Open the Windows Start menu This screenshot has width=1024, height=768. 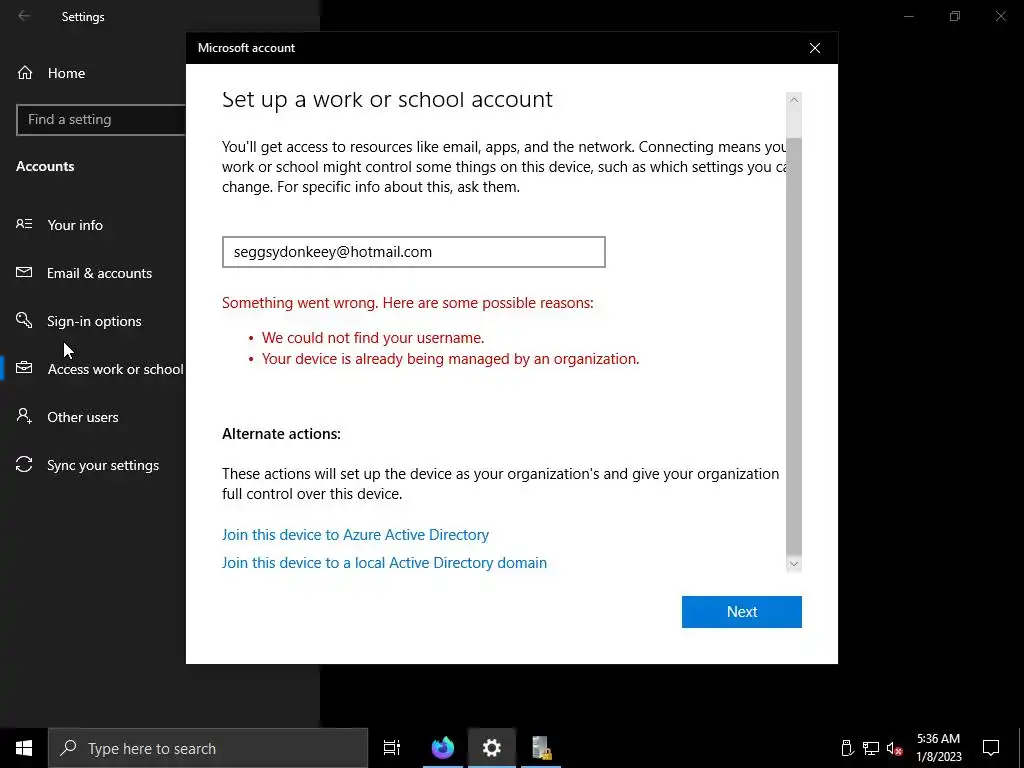point(24,748)
